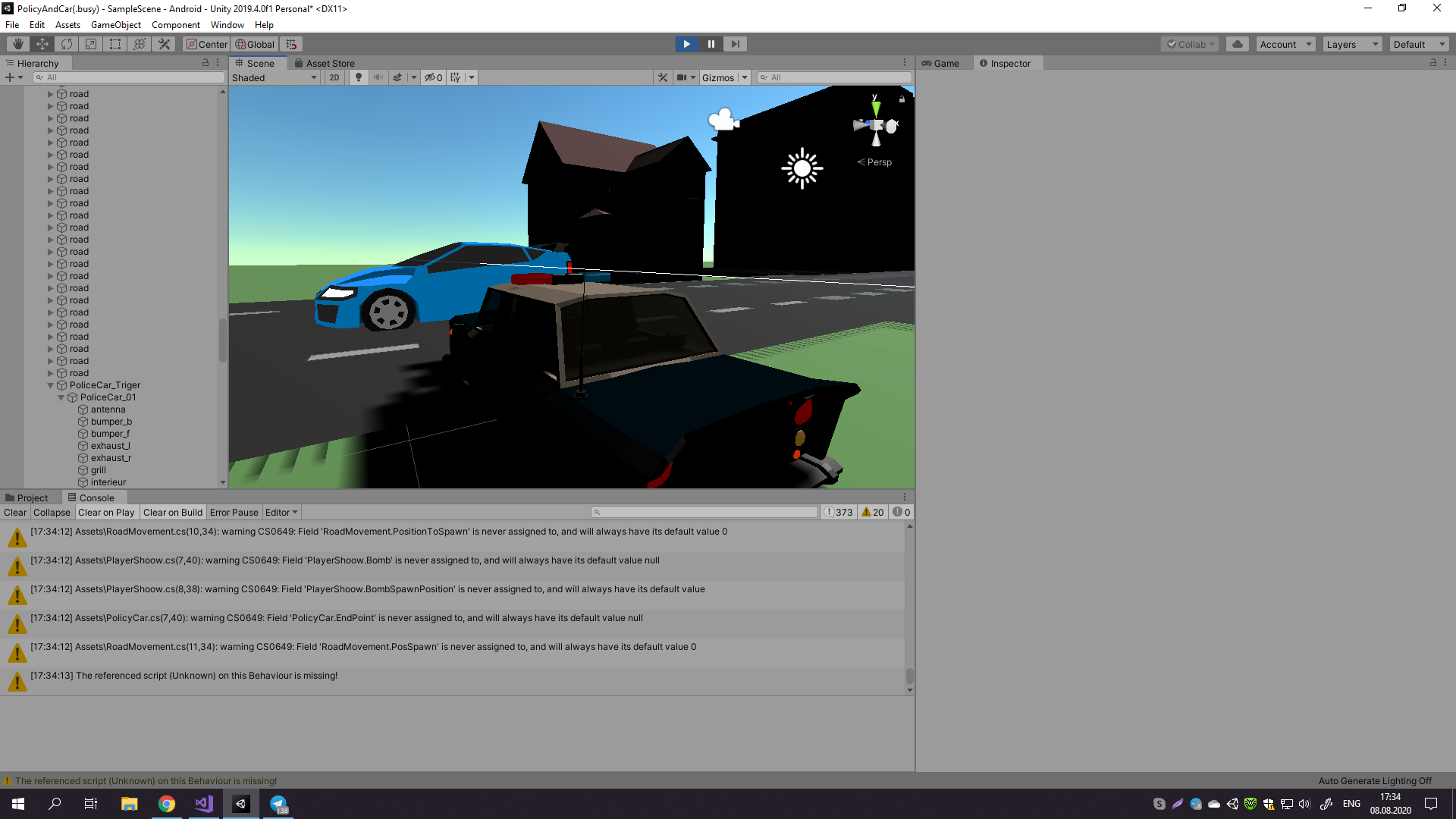The image size is (1456, 819).
Task: Open the GameObject menu
Action: coord(115,25)
